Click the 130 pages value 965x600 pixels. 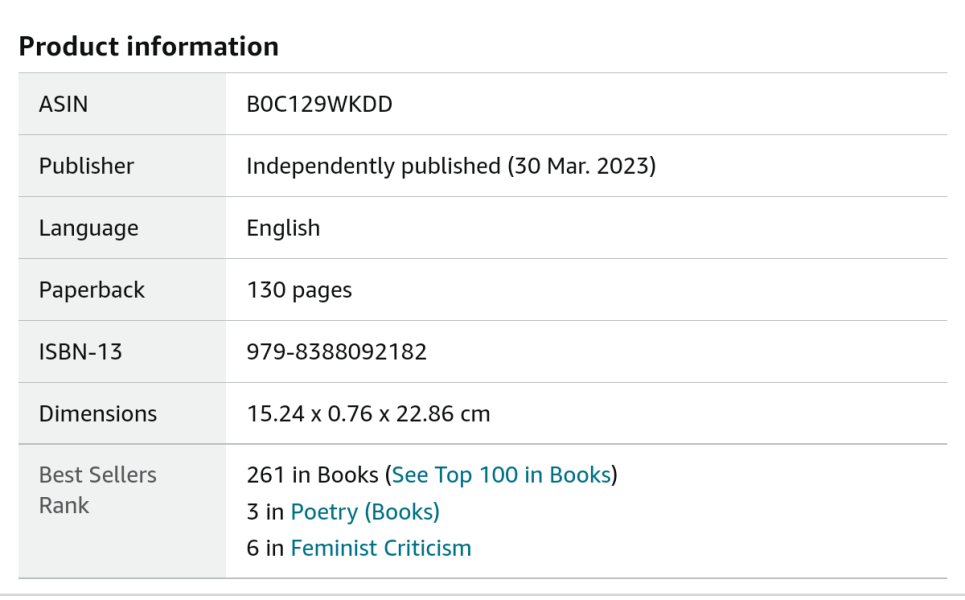tap(300, 290)
